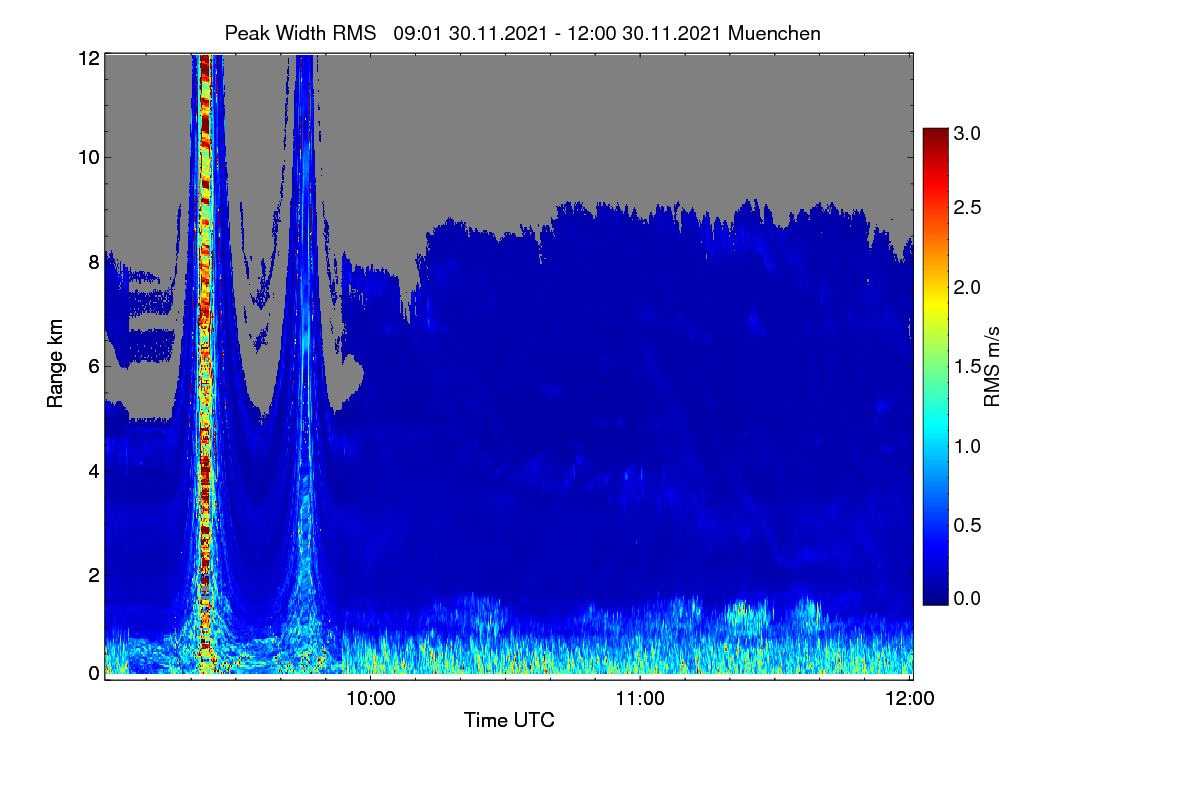Image resolution: width=1200 pixels, height=800 pixels.
Task: Click the colorbar value 2.5
Action: pos(967,207)
